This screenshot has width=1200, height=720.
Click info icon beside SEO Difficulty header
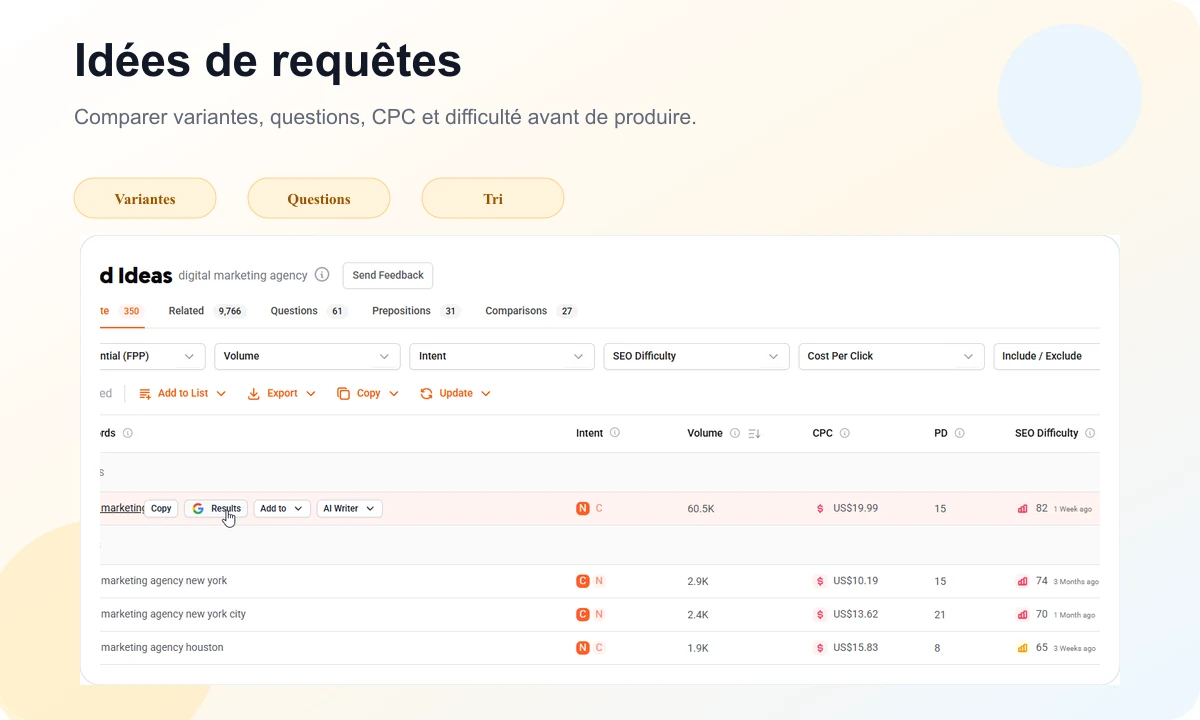(1090, 433)
